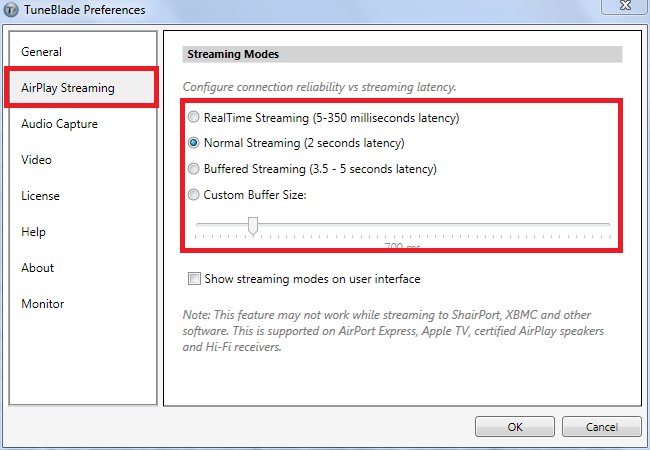Image resolution: width=650 pixels, height=450 pixels.
Task: Open the Monitor section
Action: pyautogui.click(x=43, y=304)
